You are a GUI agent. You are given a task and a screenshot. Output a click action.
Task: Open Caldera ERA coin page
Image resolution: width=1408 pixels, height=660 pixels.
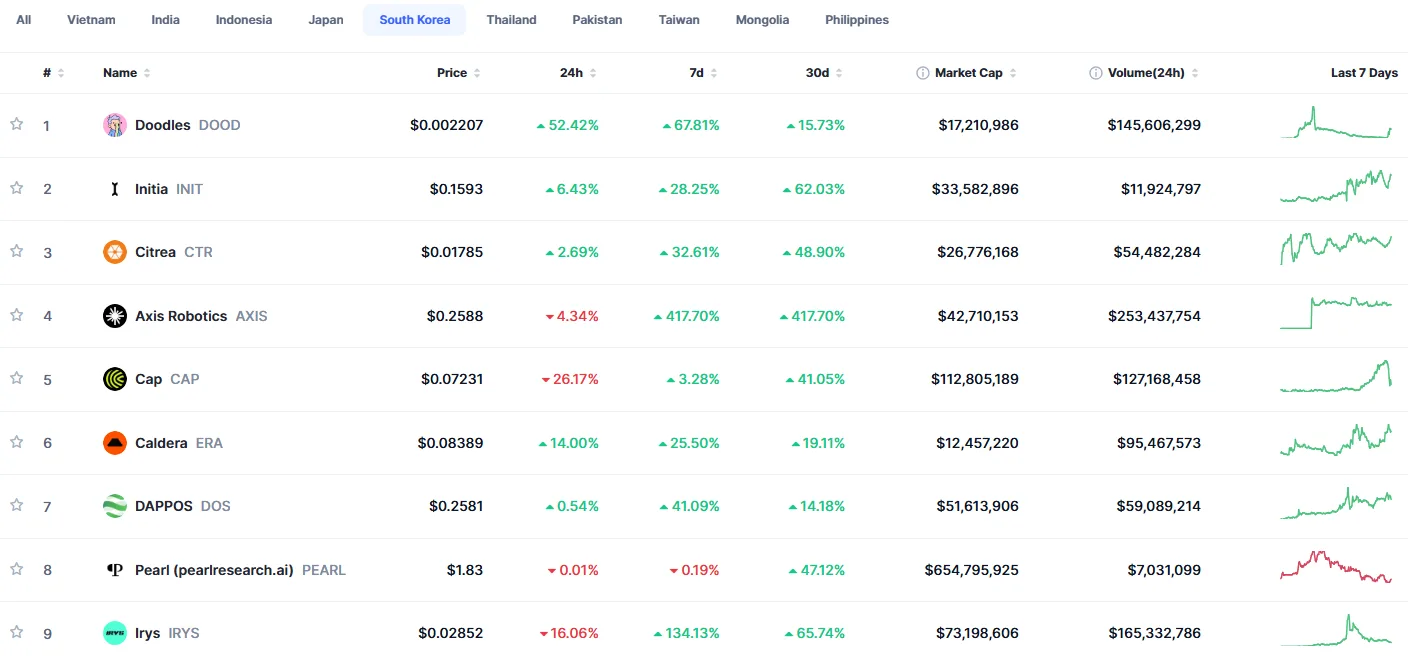coord(179,443)
